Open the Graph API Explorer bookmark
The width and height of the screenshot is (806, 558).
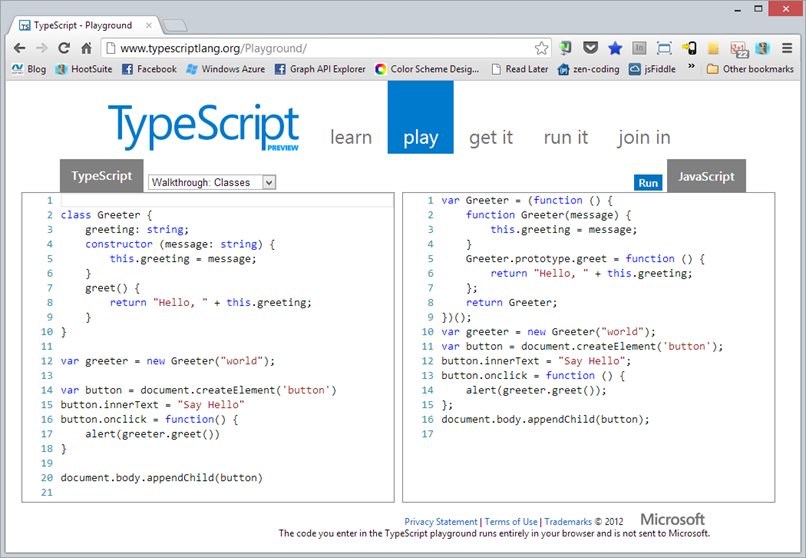click(320, 69)
